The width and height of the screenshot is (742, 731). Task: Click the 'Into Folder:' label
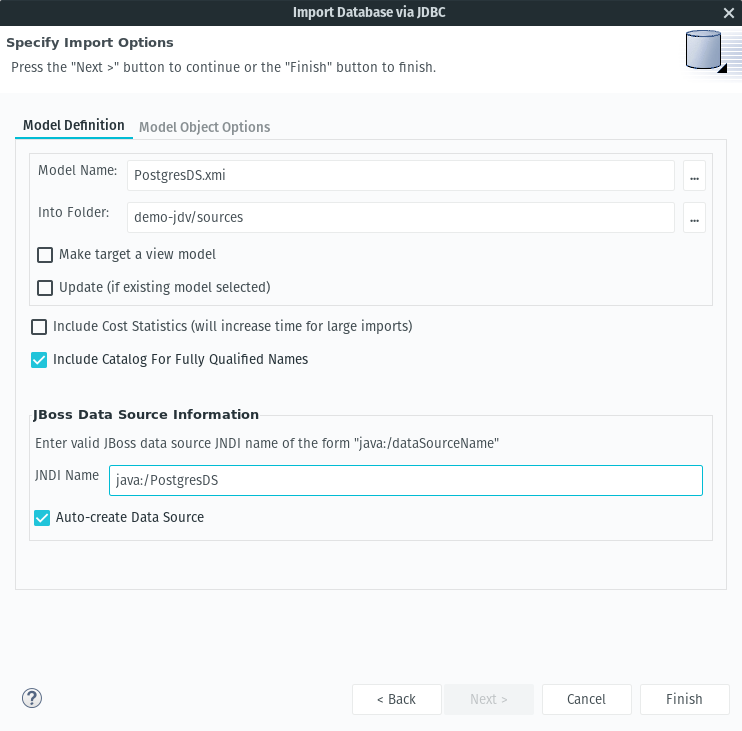pos(73,212)
